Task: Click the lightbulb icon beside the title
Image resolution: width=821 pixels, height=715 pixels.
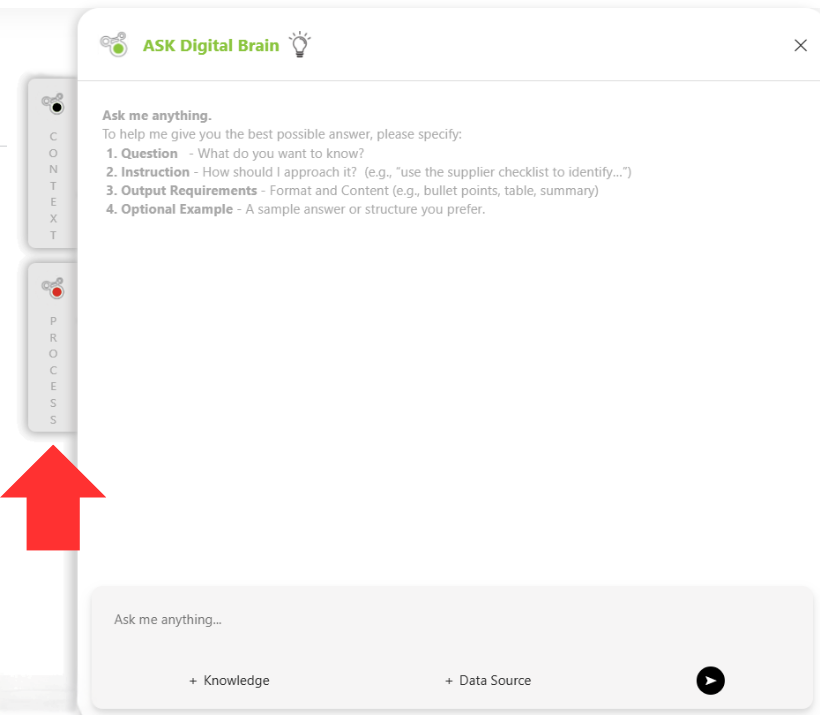Action: (300, 45)
